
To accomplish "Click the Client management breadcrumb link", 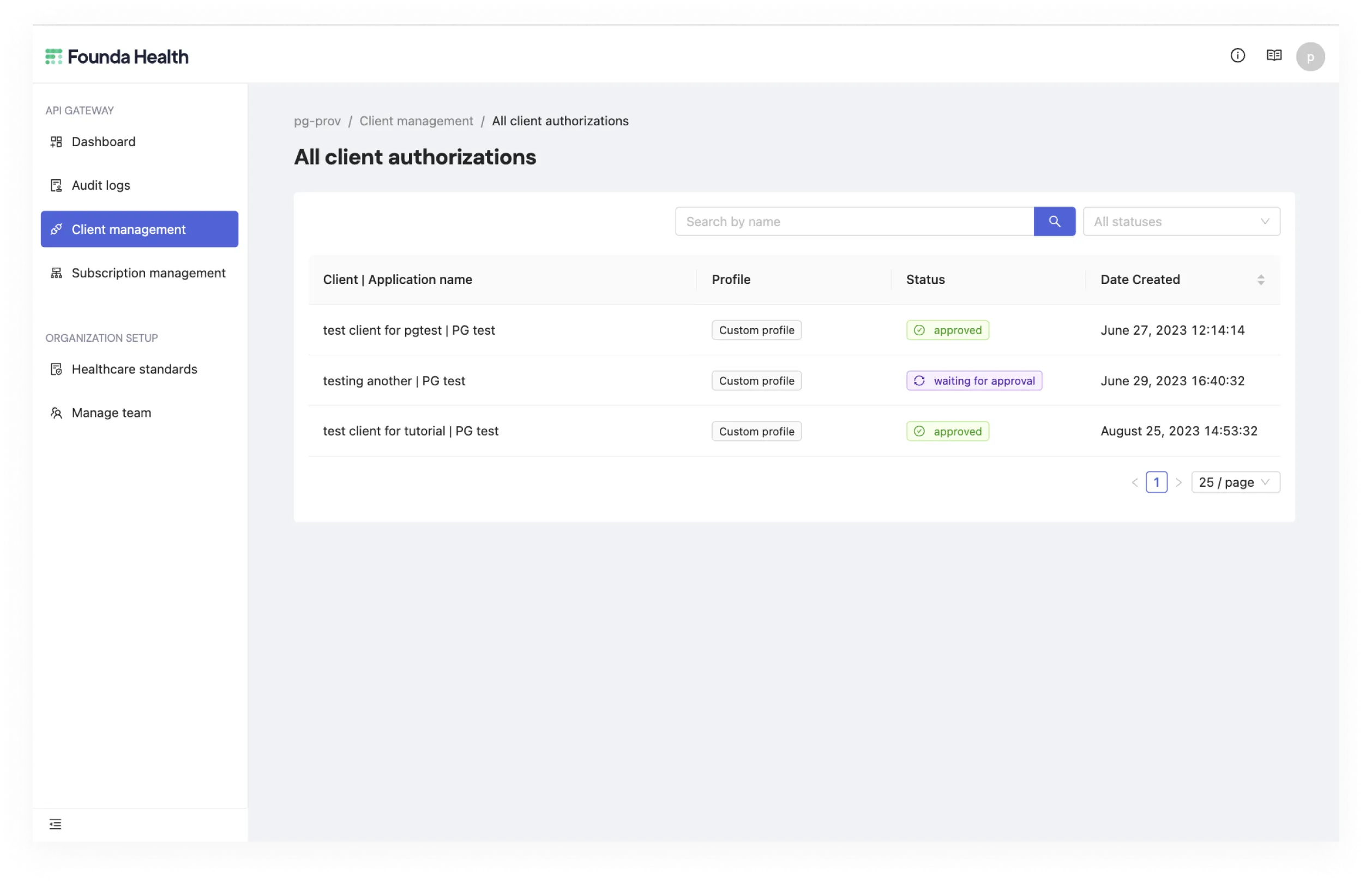I will (416, 121).
